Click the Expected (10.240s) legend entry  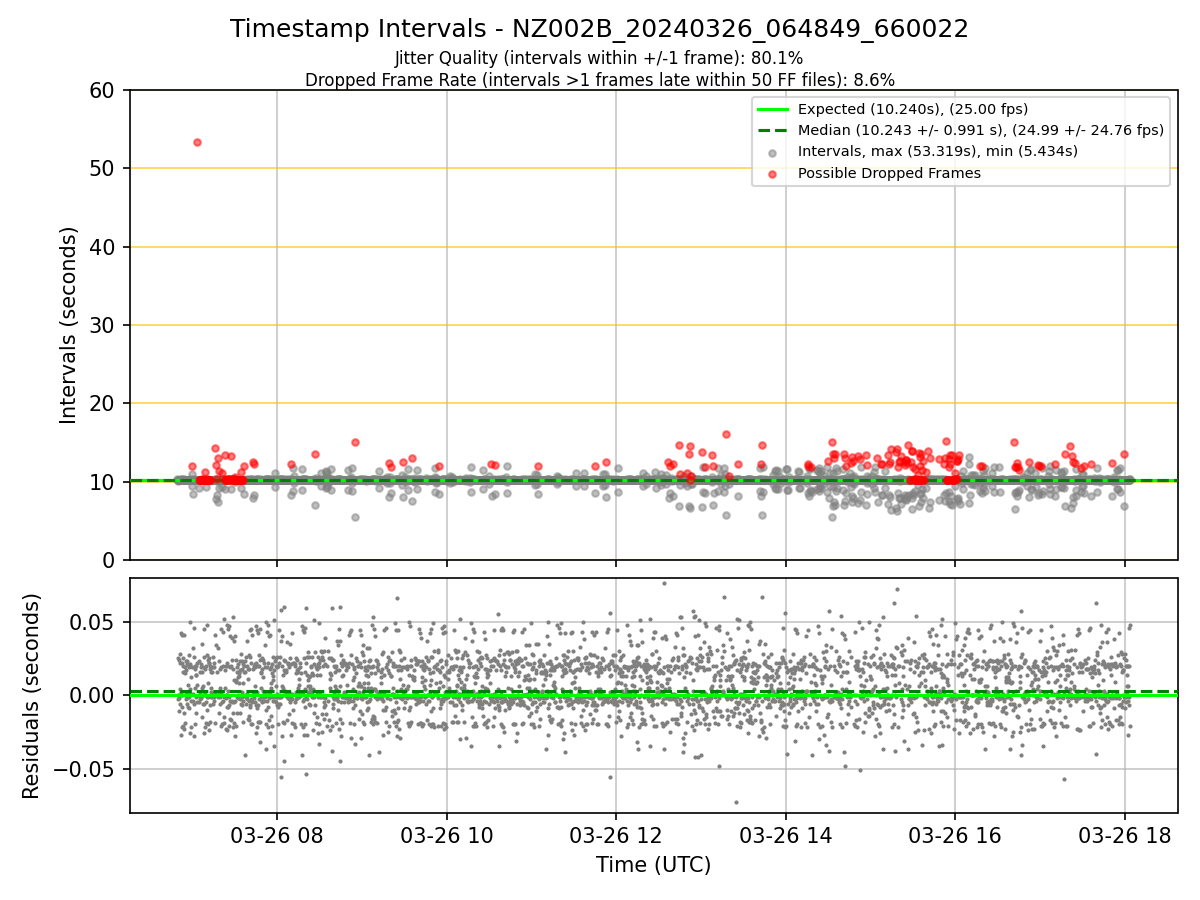(x=913, y=109)
